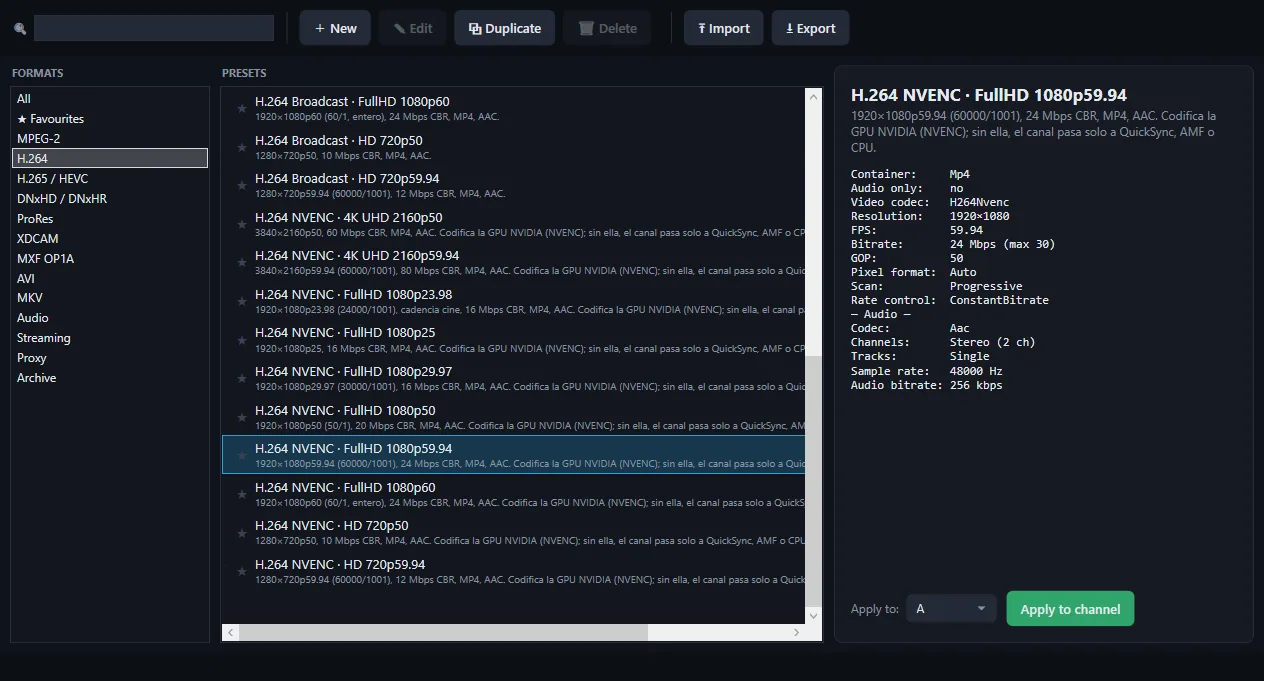This screenshot has width=1264, height=681.
Task: Select Streaming format category
Action: [110, 338]
